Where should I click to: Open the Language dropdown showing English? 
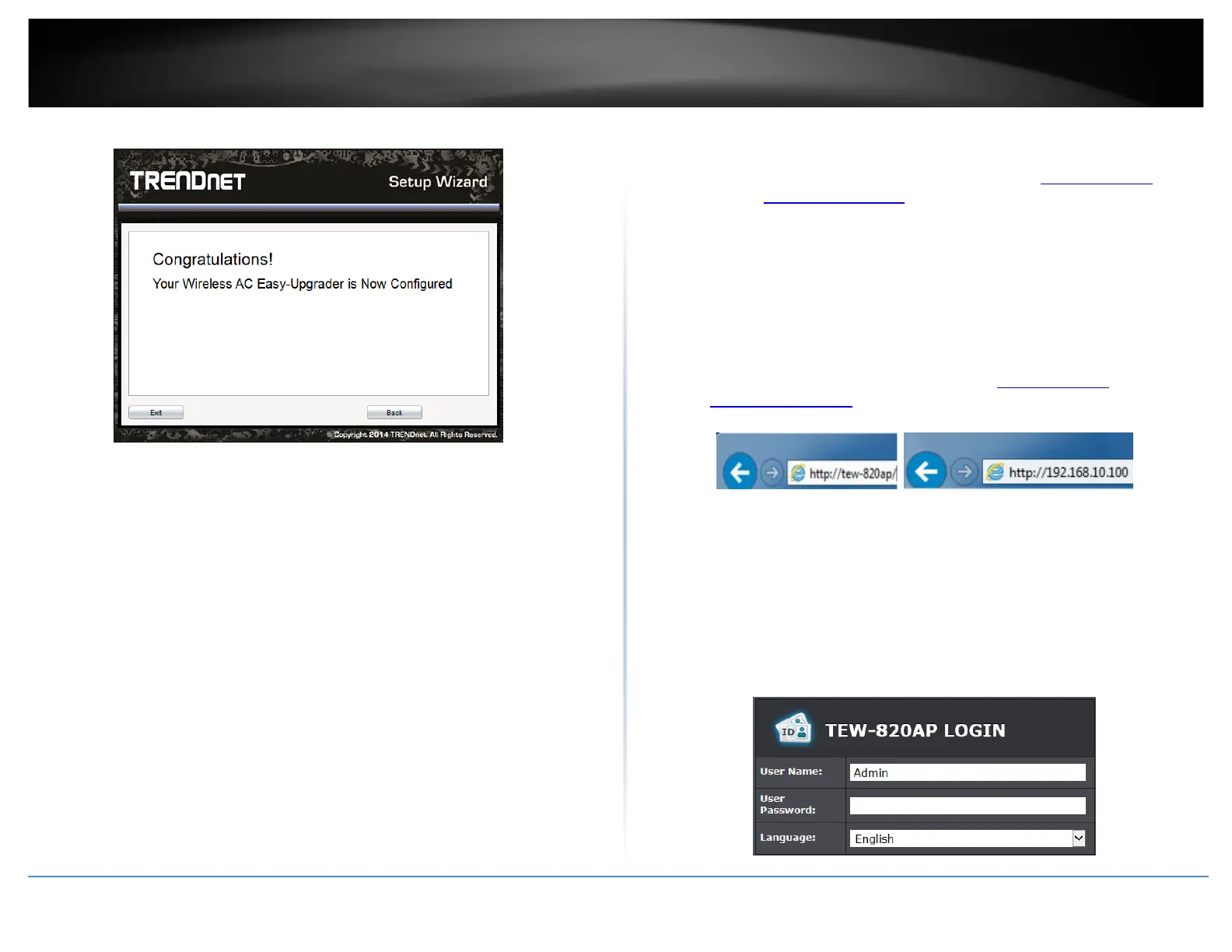pyautogui.click(x=968, y=838)
